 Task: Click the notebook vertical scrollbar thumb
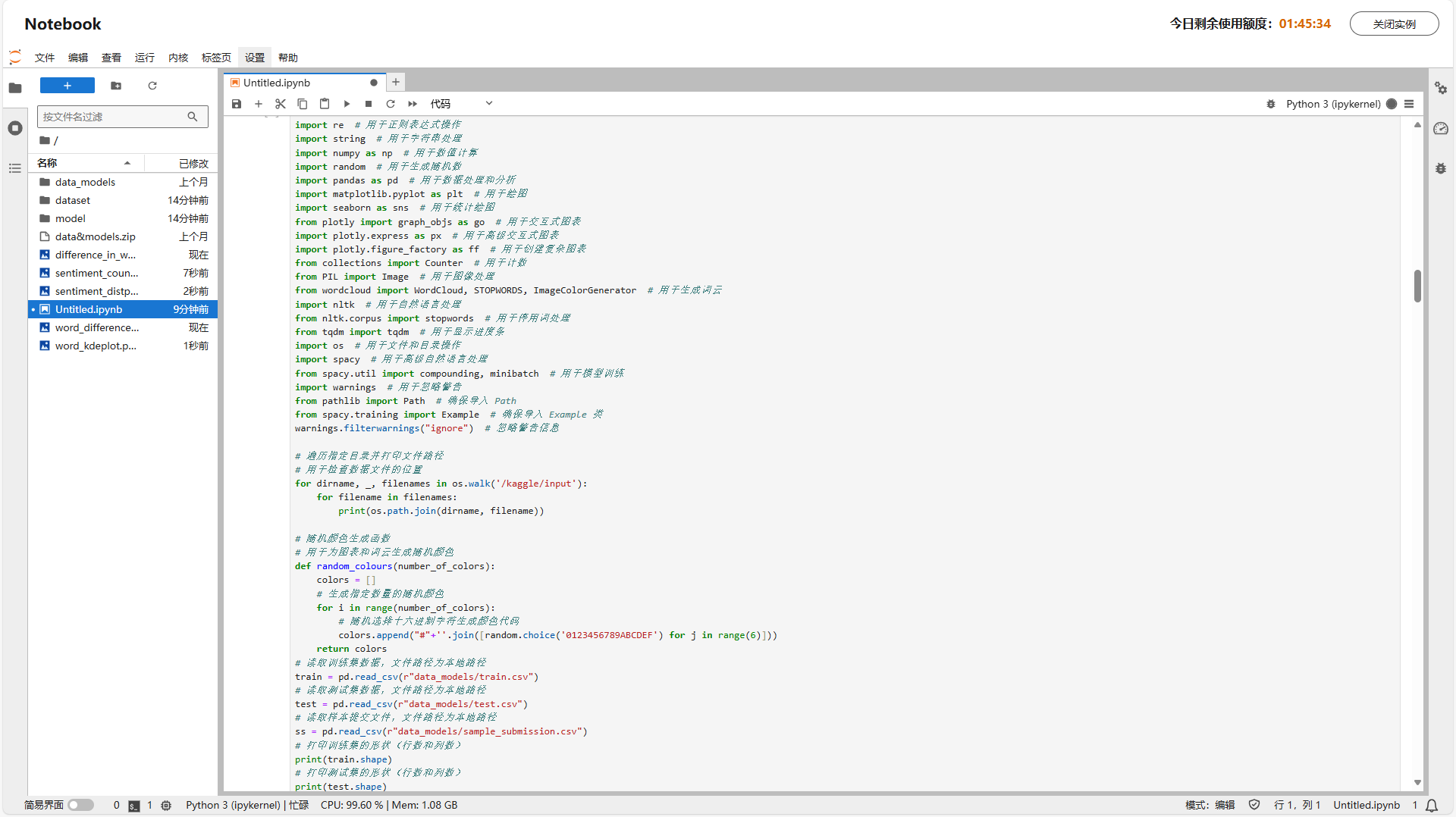[1417, 286]
